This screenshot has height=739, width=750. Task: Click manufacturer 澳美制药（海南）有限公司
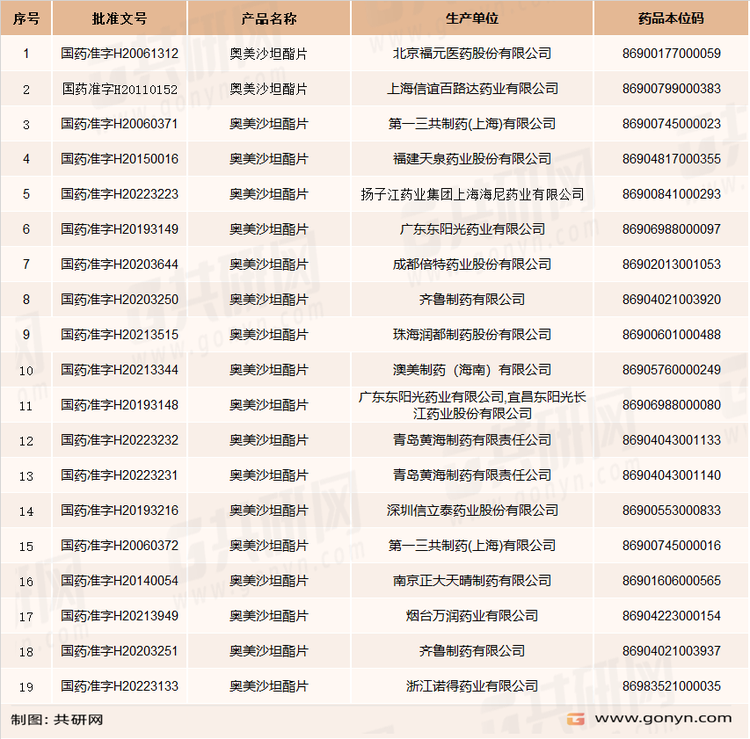click(472, 370)
